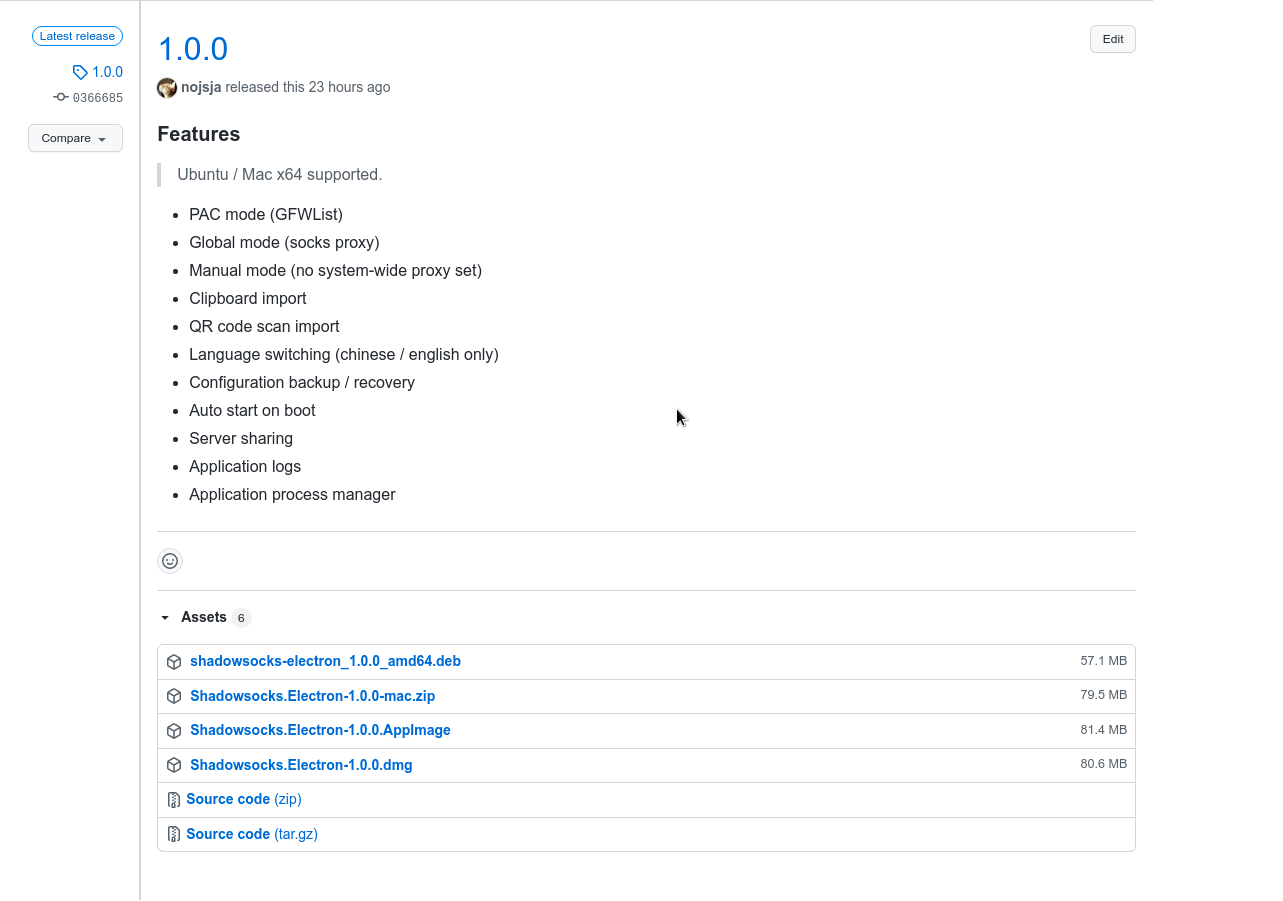This screenshot has height=901, width=1283.
Task: Click package icon for the .dmg asset
Action: pos(174,765)
